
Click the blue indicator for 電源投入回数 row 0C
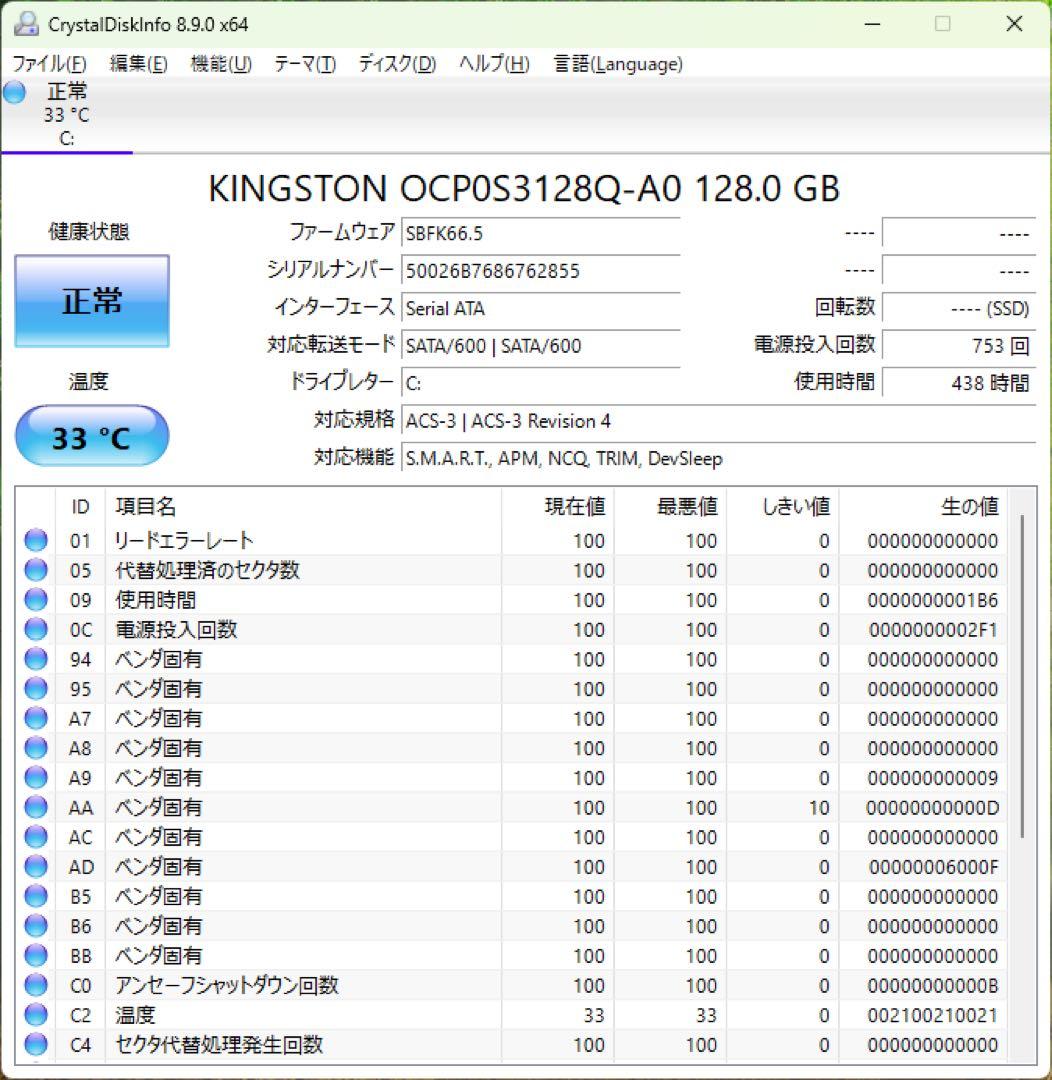click(x=35, y=629)
